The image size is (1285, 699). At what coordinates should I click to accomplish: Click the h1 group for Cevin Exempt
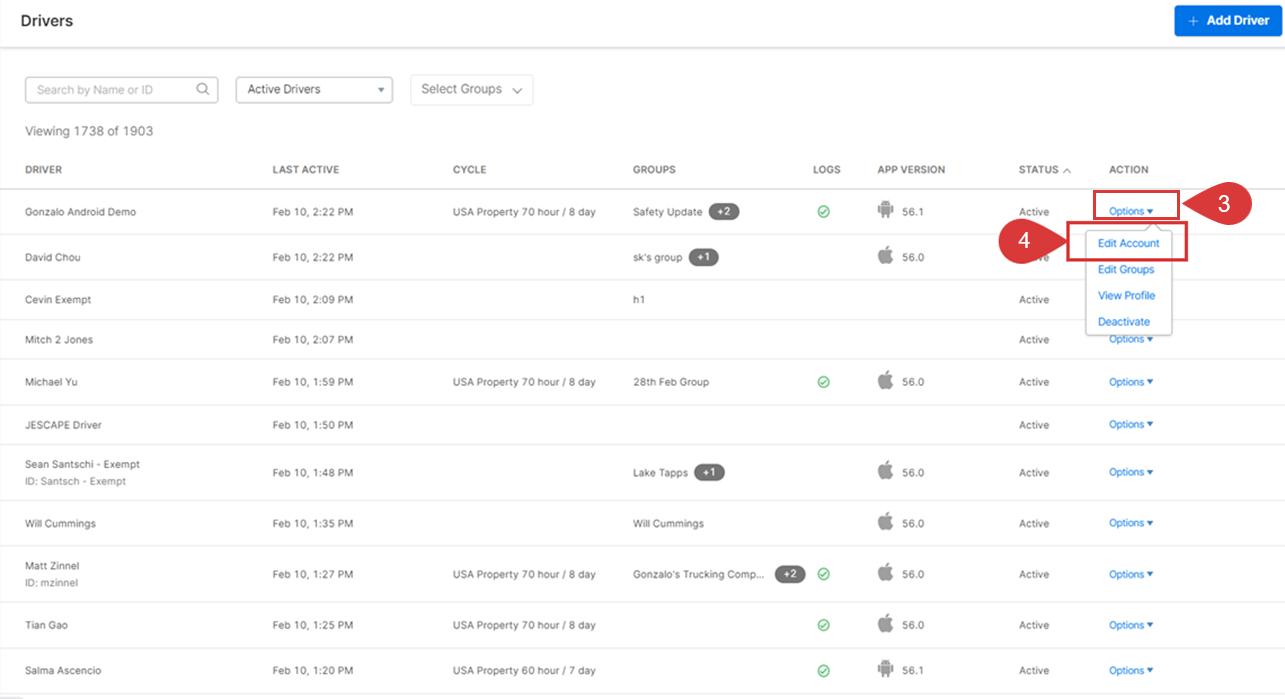pos(639,300)
